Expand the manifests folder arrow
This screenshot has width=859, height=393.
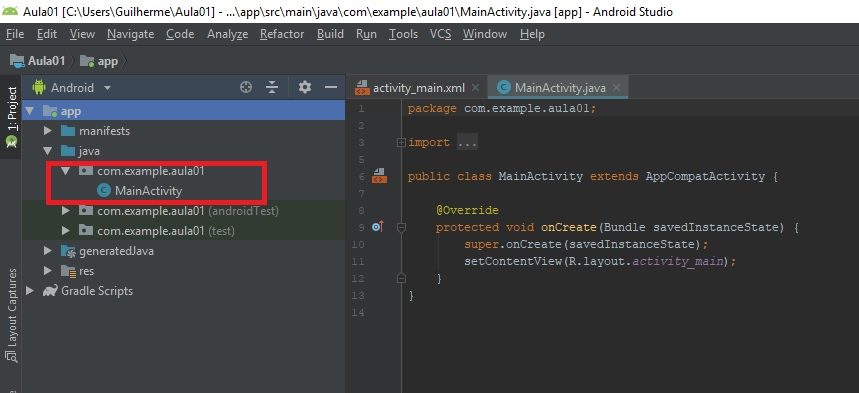[48, 131]
